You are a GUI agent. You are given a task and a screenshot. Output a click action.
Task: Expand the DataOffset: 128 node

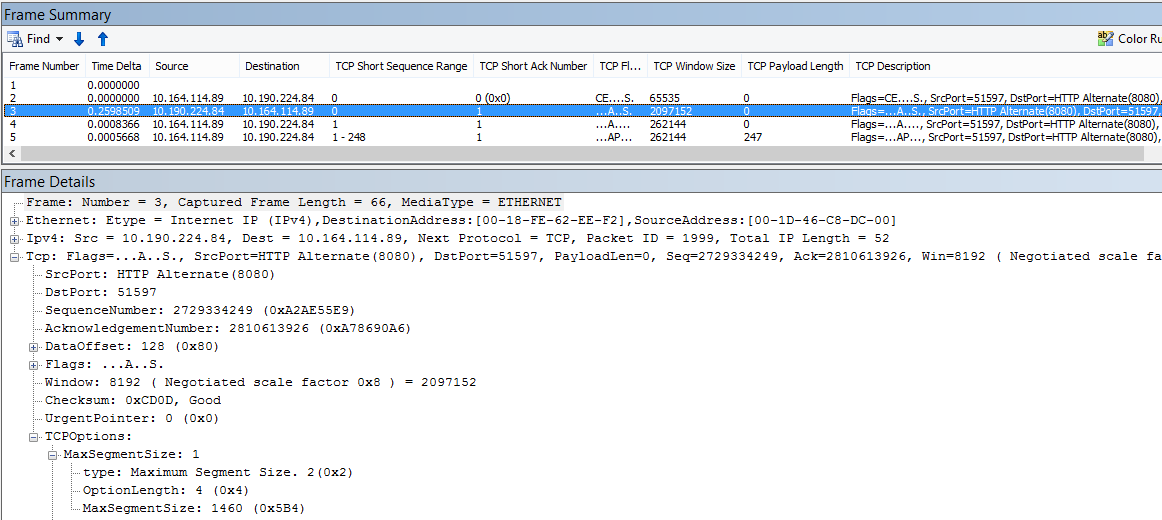coord(33,347)
